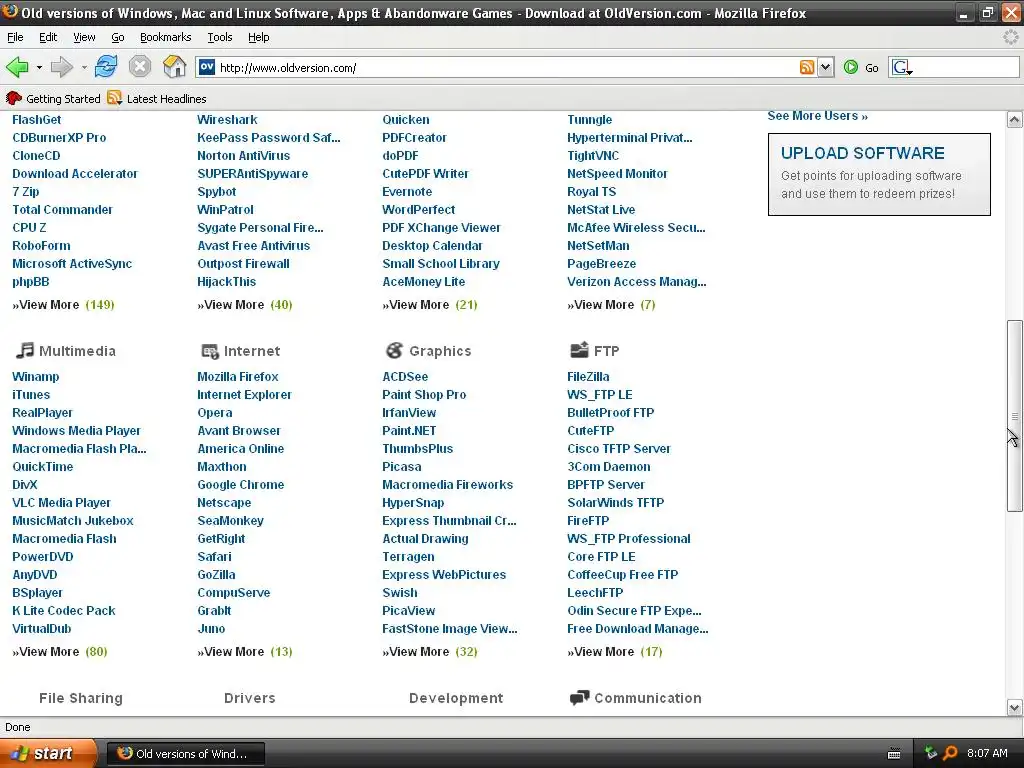Click the orange RSS feed icon in address bar

(x=807, y=67)
